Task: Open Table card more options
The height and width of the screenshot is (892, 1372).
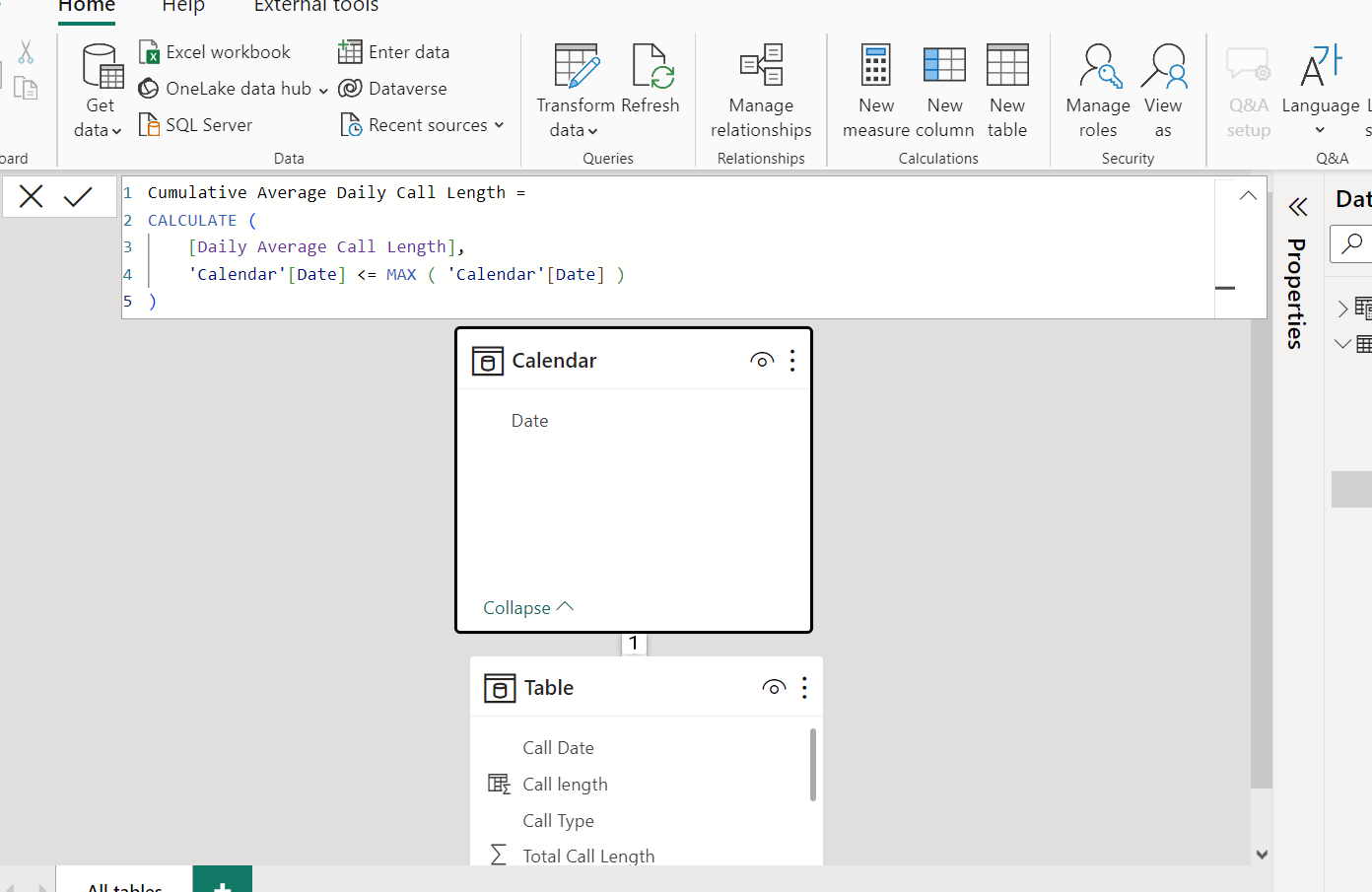Action: pyautogui.click(x=805, y=688)
